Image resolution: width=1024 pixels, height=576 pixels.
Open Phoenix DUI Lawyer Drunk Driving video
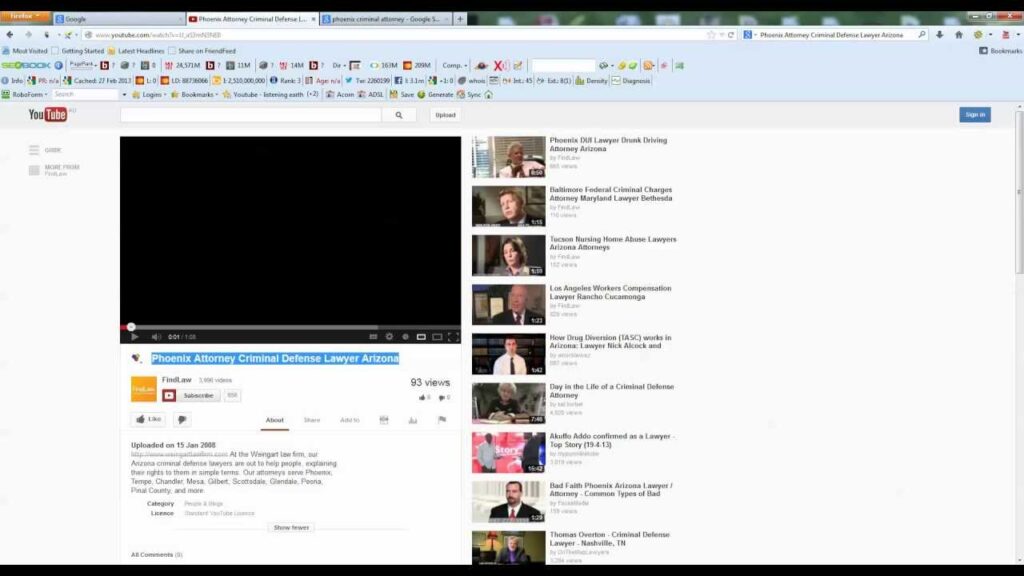click(x=608, y=144)
